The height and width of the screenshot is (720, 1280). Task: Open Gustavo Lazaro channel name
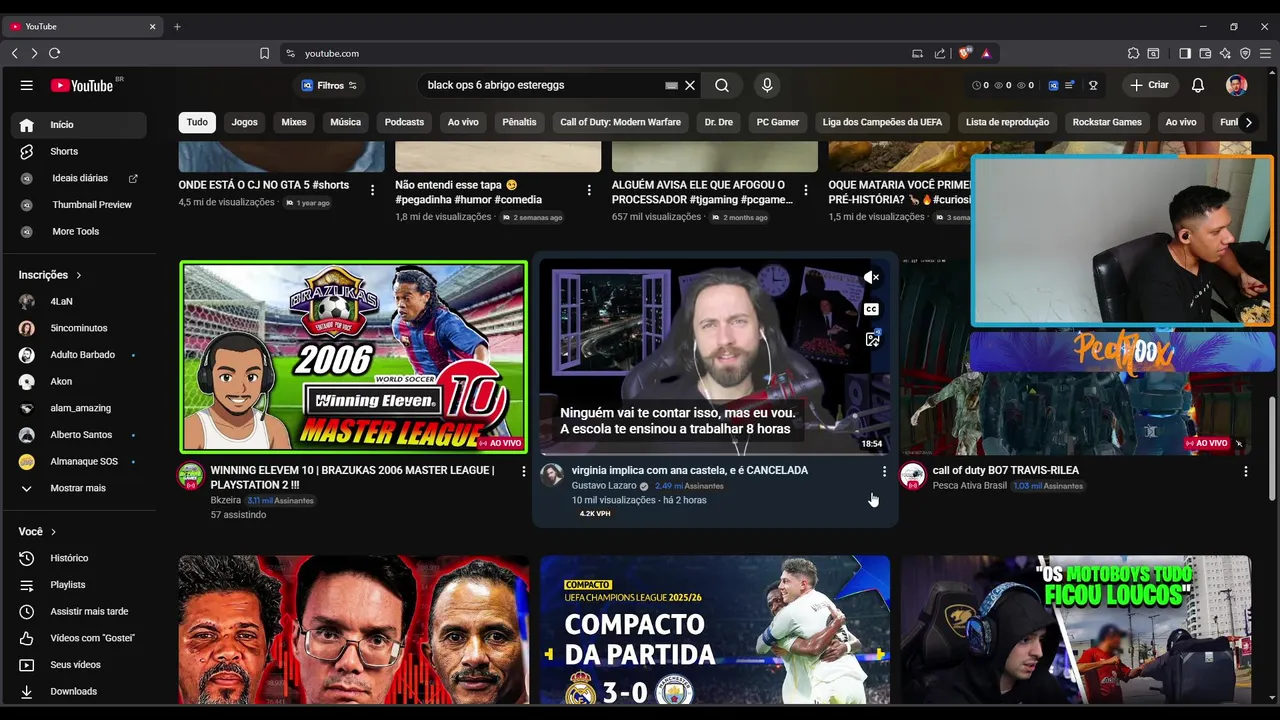[x=604, y=486]
